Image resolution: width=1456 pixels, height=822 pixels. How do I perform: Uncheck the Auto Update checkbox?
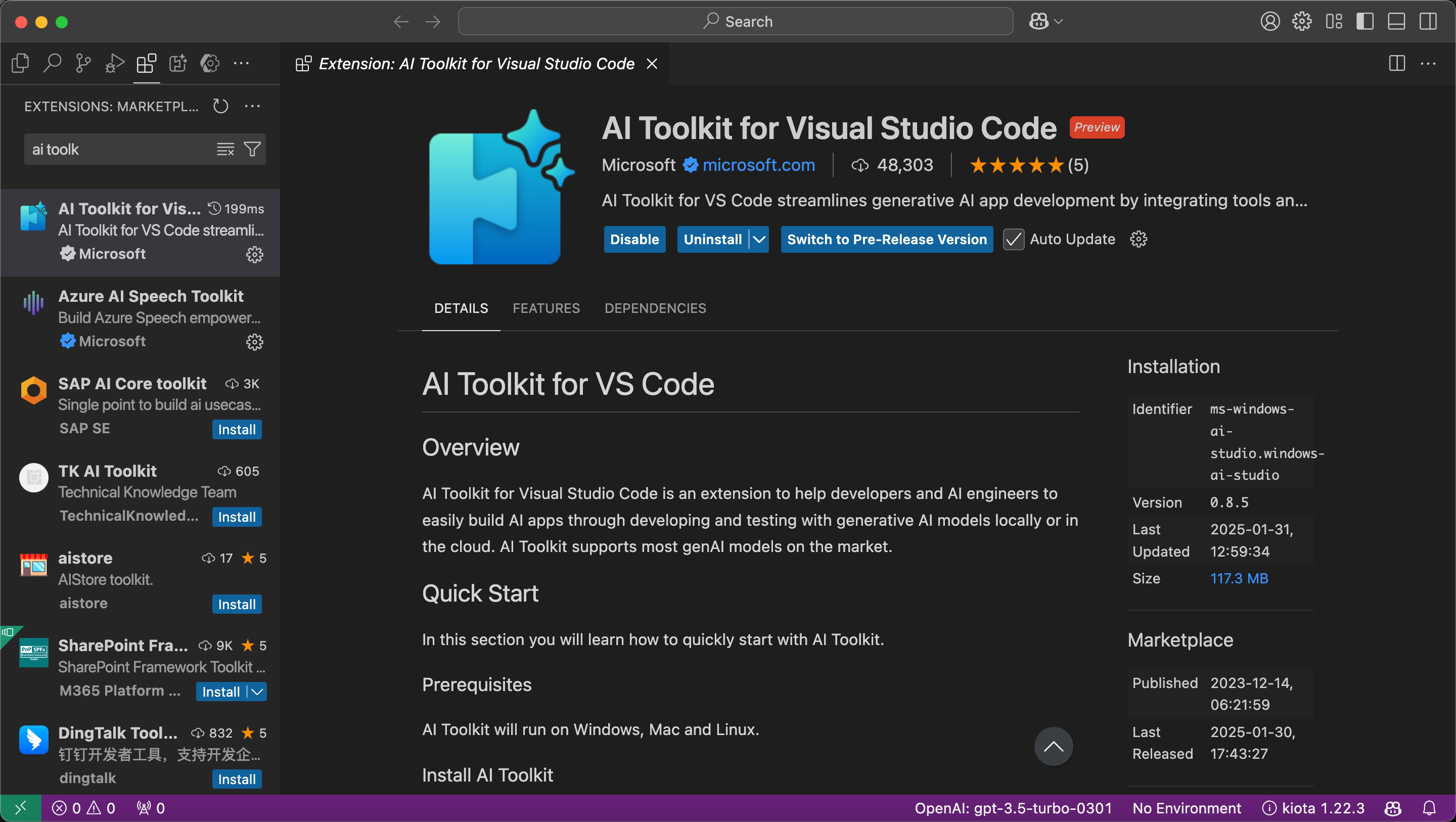(1013, 239)
